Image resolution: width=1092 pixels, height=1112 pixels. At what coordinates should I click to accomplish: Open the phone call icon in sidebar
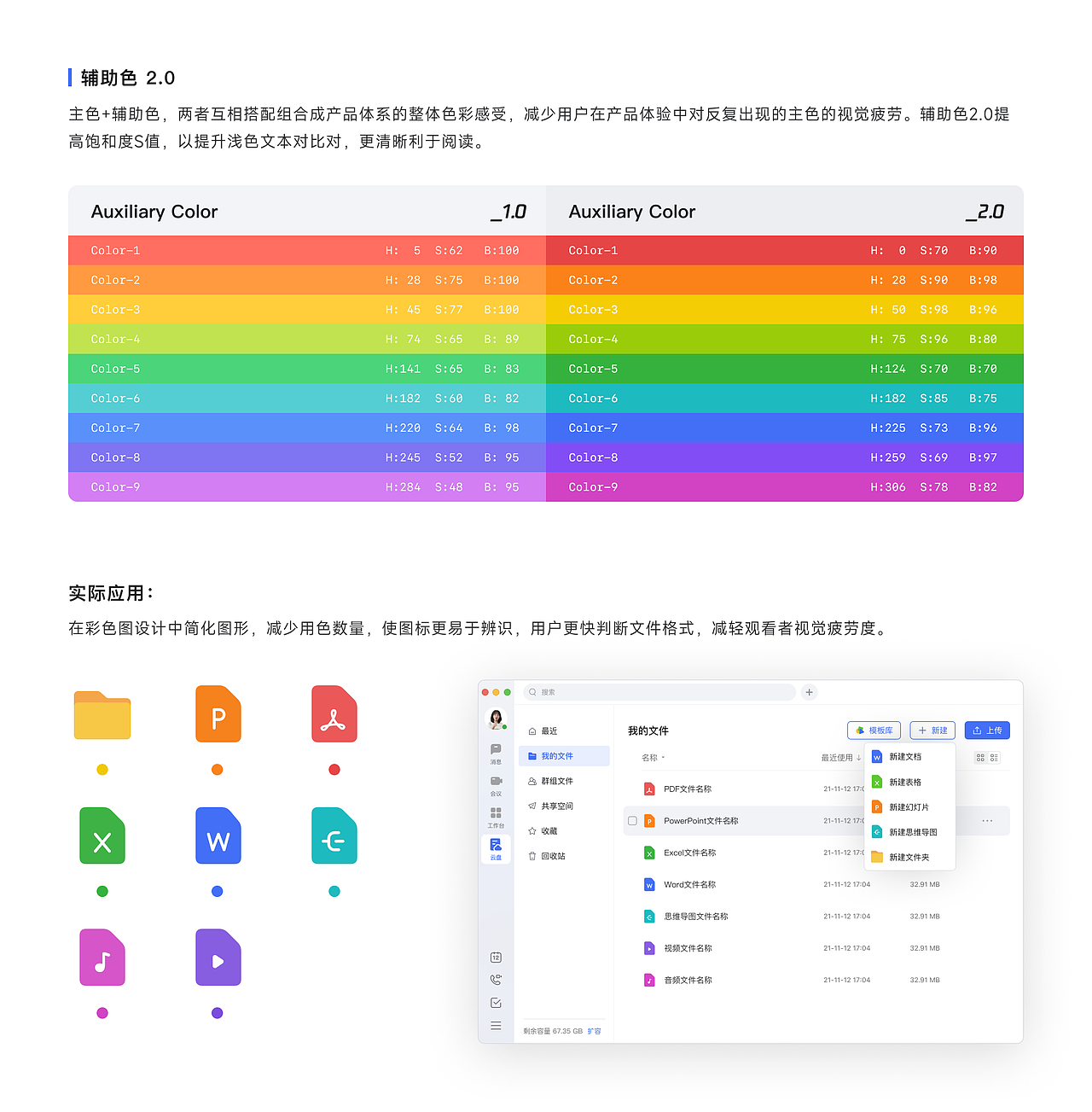point(496,980)
